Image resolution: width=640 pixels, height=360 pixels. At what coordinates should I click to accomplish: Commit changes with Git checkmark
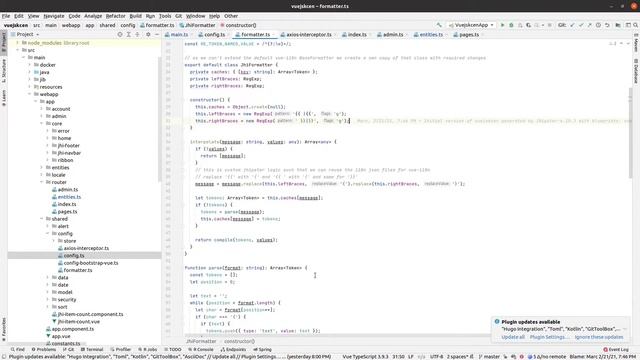pos(581,25)
